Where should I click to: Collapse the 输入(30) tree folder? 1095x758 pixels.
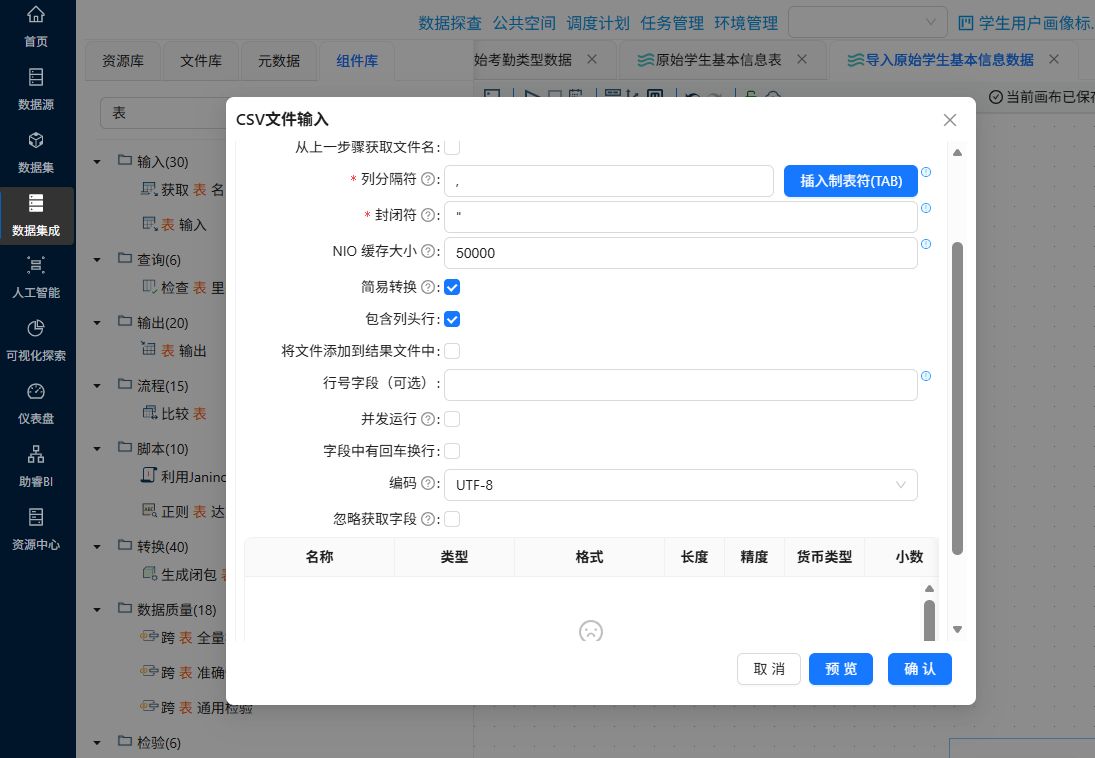click(97, 162)
